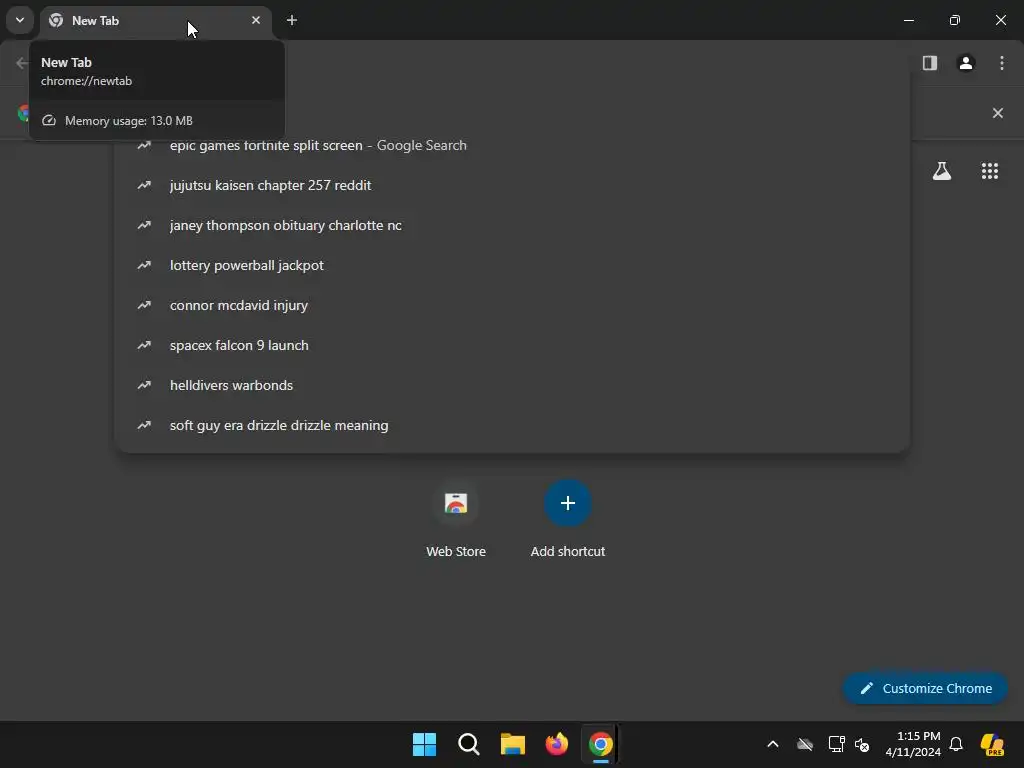Viewport: 1024px width, 768px height.
Task: Open the Google apps grid
Action: tap(990, 171)
